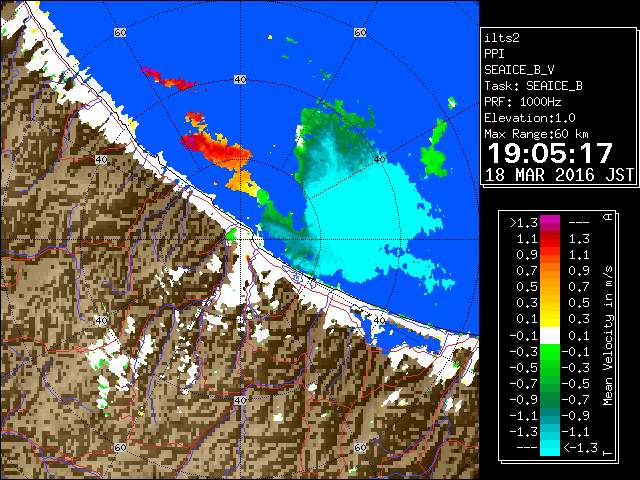Screen dimensions: 640x480
Task: Click the '<-1.3' legend label
Action: click(580, 447)
